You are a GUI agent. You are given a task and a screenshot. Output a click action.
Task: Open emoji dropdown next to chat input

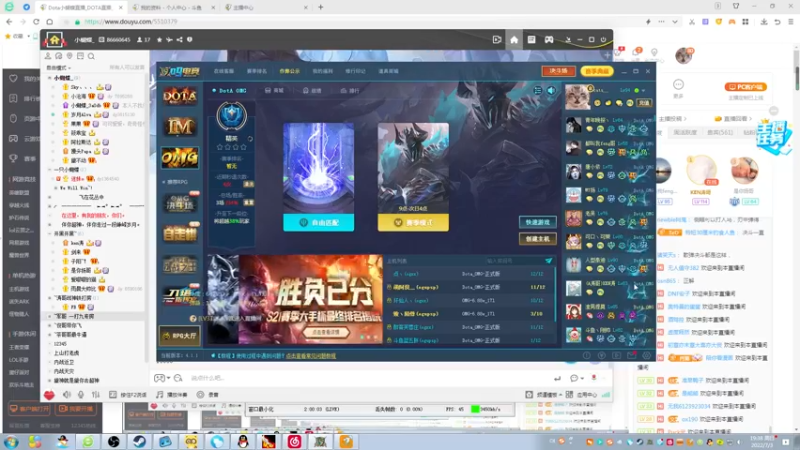[x=162, y=378]
